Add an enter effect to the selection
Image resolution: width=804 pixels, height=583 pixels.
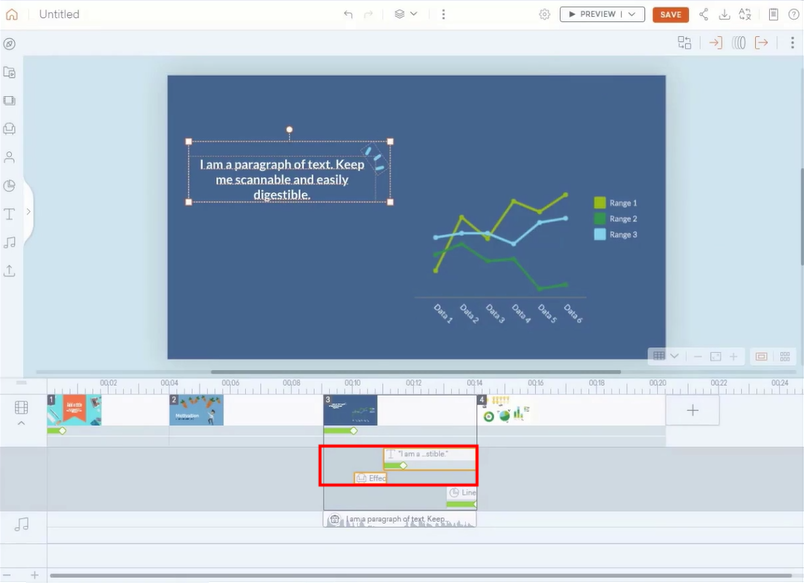(716, 43)
